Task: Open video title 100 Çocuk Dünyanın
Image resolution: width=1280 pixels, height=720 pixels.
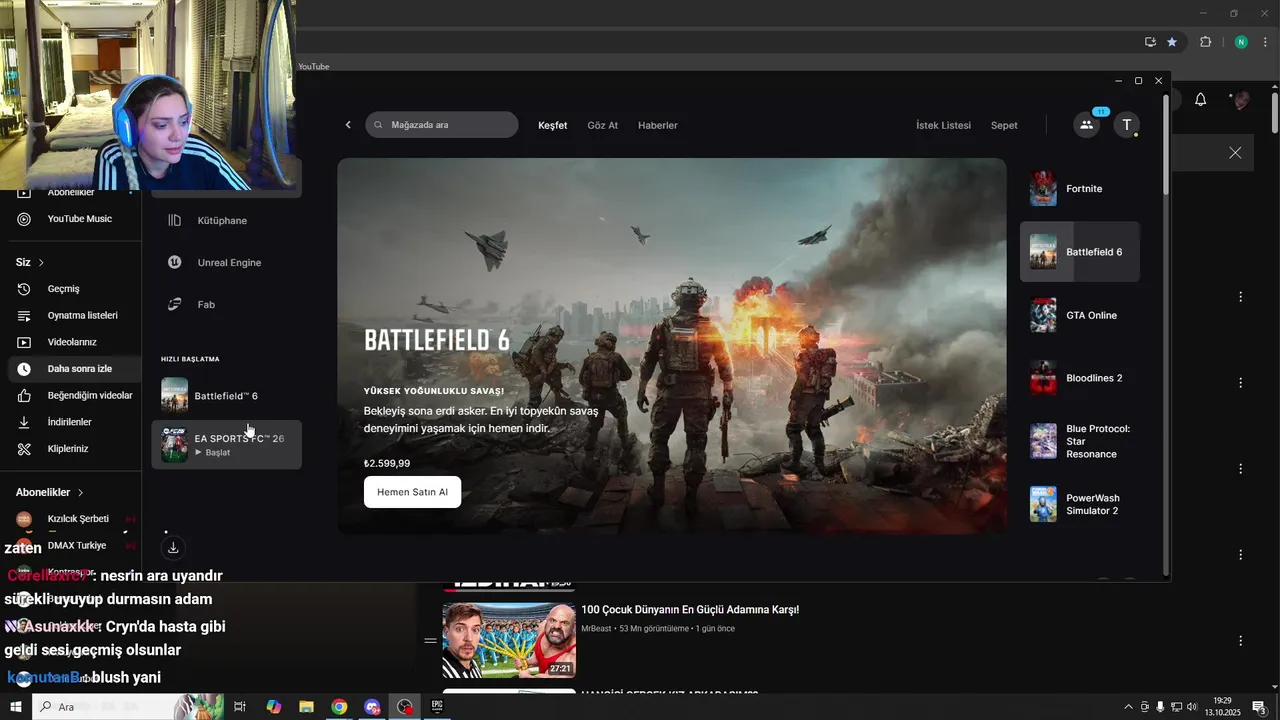Action: pos(690,610)
